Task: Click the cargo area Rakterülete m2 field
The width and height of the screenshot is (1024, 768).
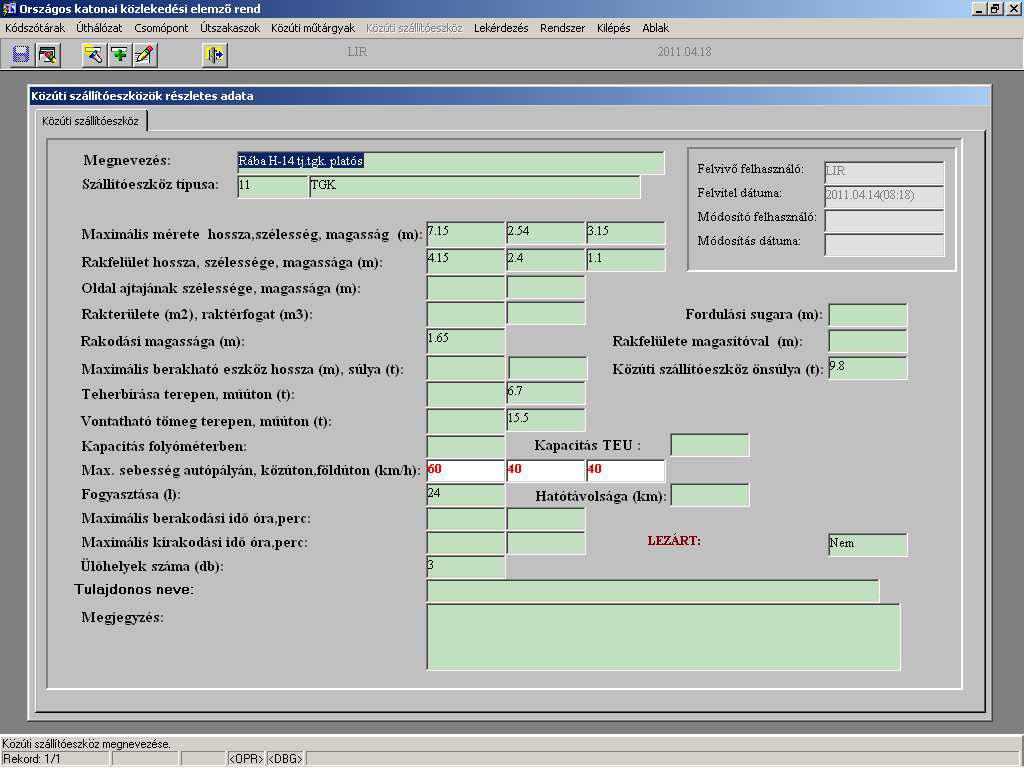Action: pyautogui.click(x=466, y=313)
